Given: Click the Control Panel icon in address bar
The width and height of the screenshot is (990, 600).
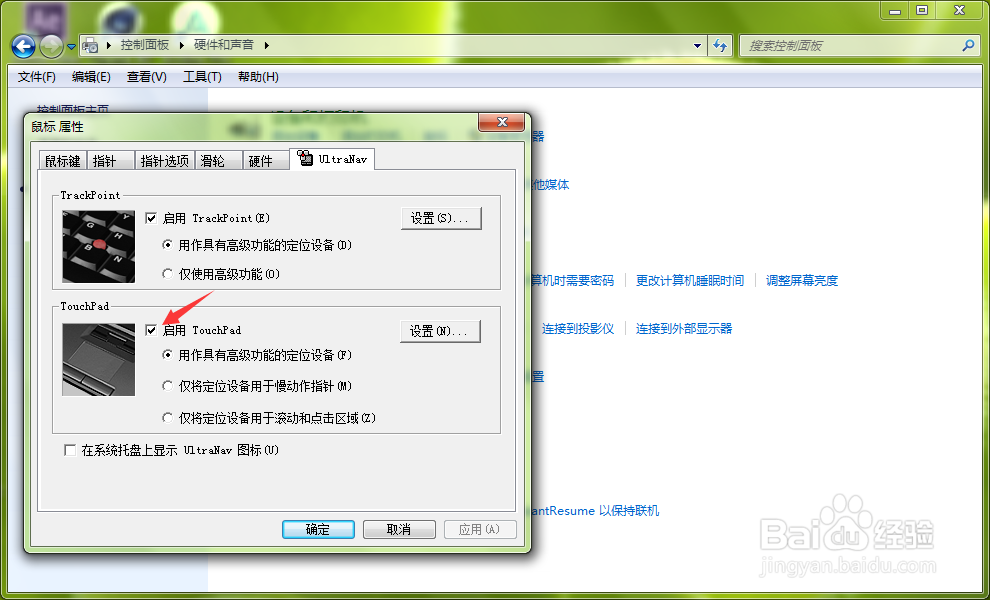Looking at the screenshot, I should click(x=90, y=45).
